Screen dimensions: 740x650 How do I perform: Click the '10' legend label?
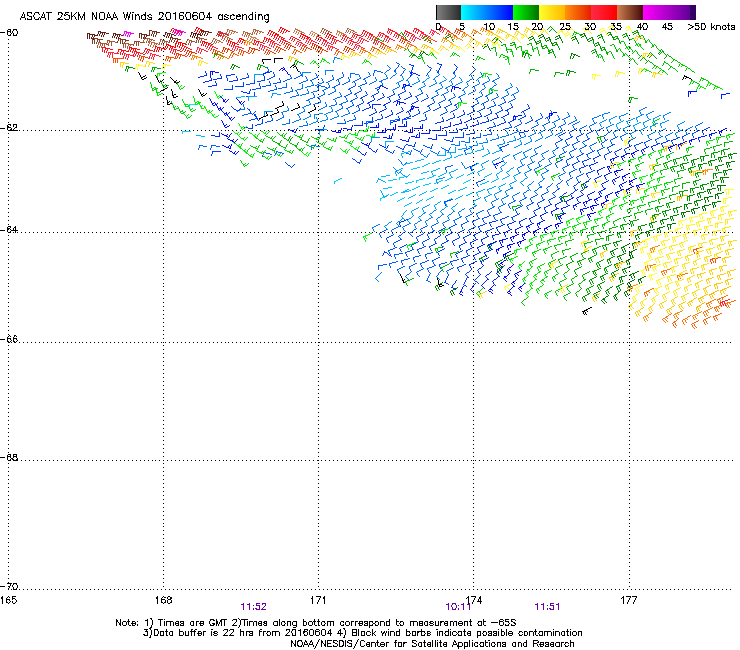[x=489, y=26]
